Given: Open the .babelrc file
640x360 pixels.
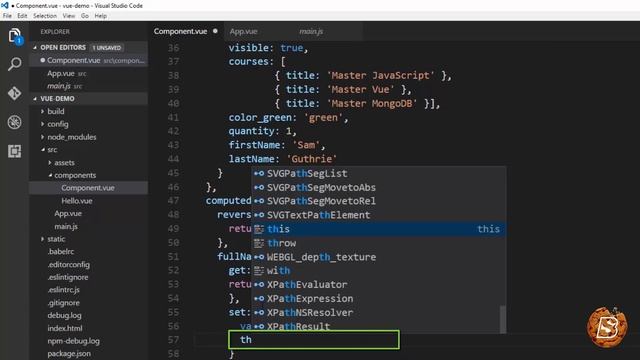Looking at the screenshot, I should tap(60, 251).
